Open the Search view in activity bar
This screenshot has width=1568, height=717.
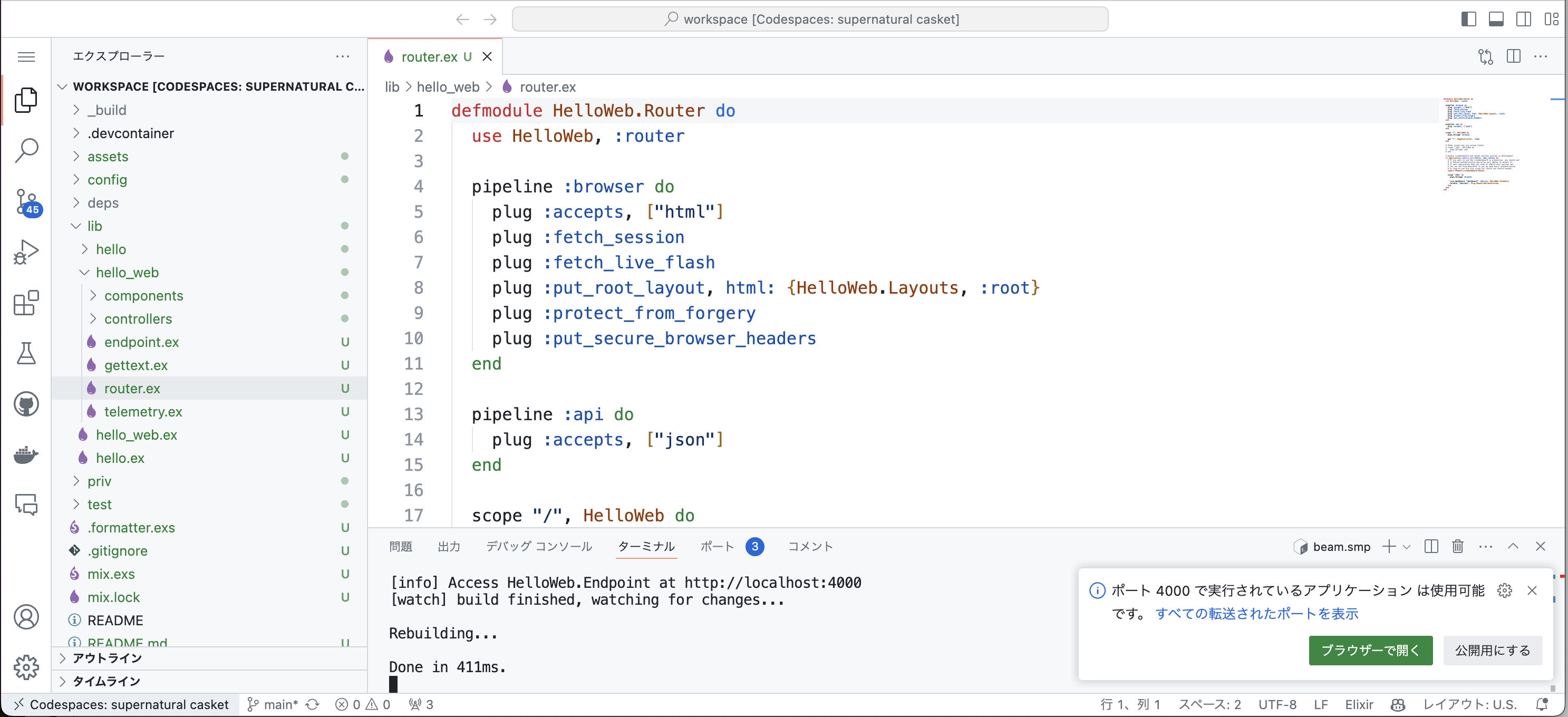click(26, 150)
